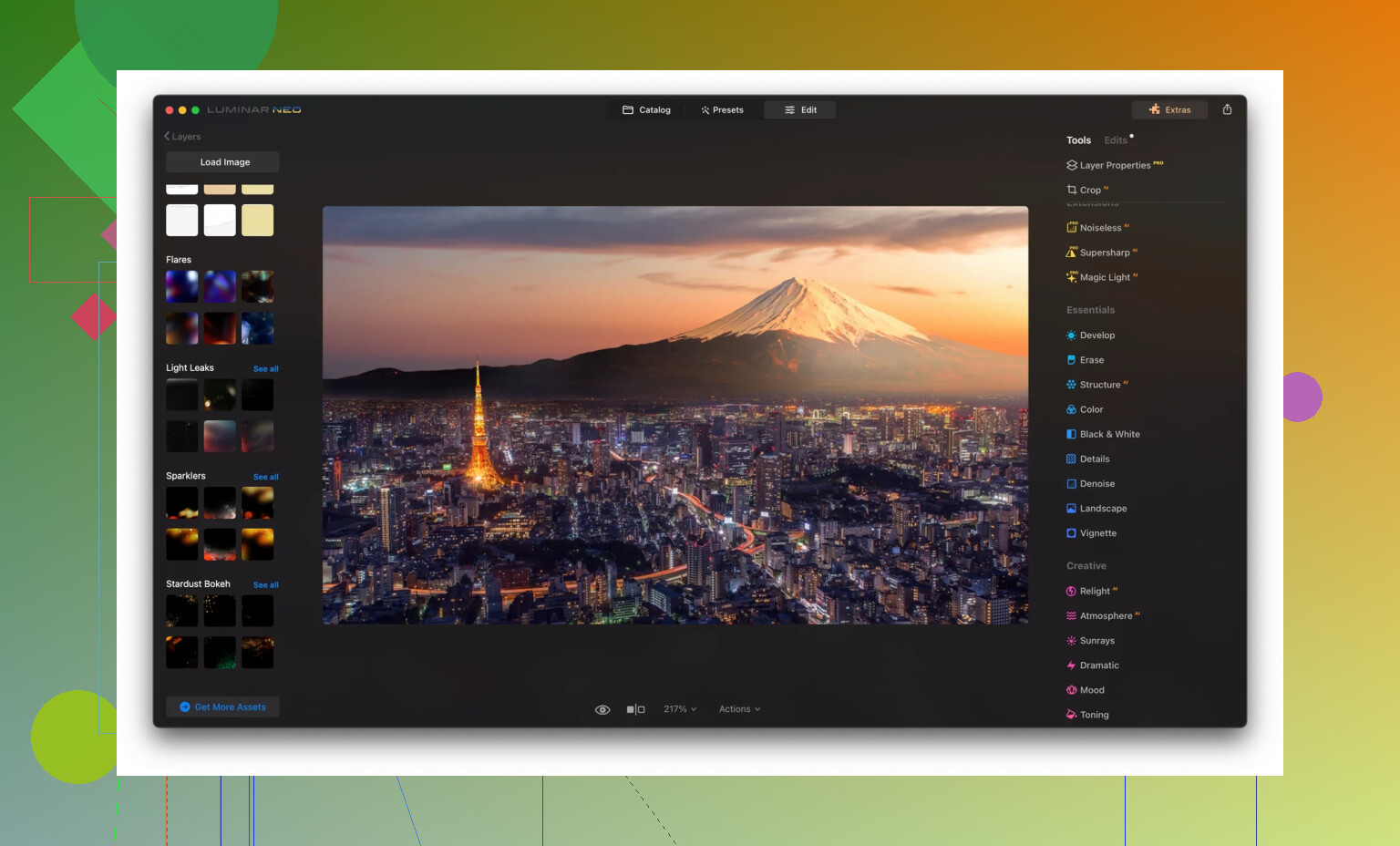Screen dimensions: 1400x846
Task: Open the Erase tool
Action: 1091,360
